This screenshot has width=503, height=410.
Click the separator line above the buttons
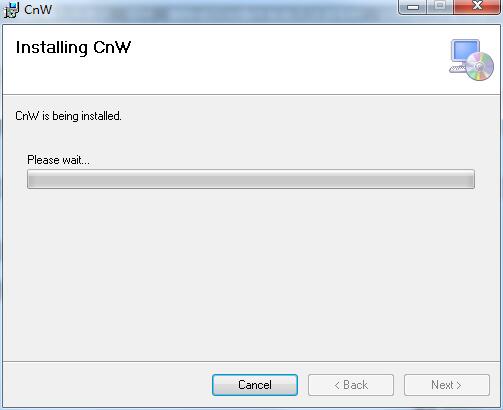[x=251, y=361]
